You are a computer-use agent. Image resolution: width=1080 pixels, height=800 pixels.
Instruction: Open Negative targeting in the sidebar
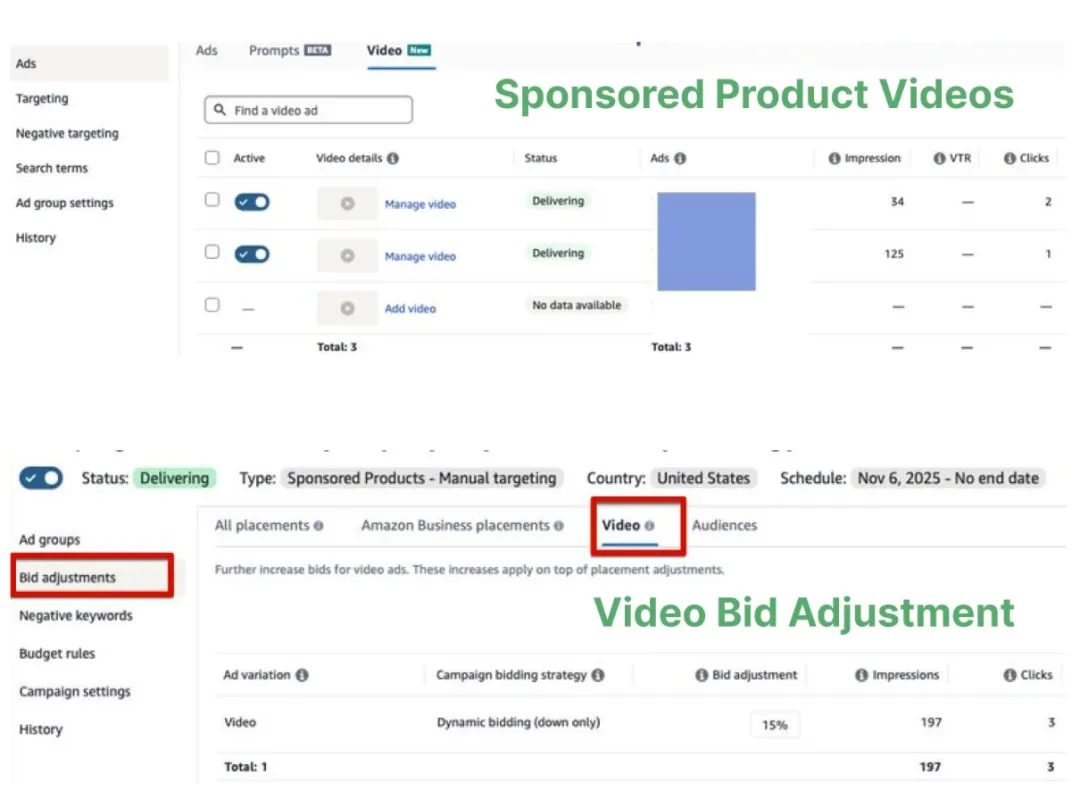pos(67,134)
